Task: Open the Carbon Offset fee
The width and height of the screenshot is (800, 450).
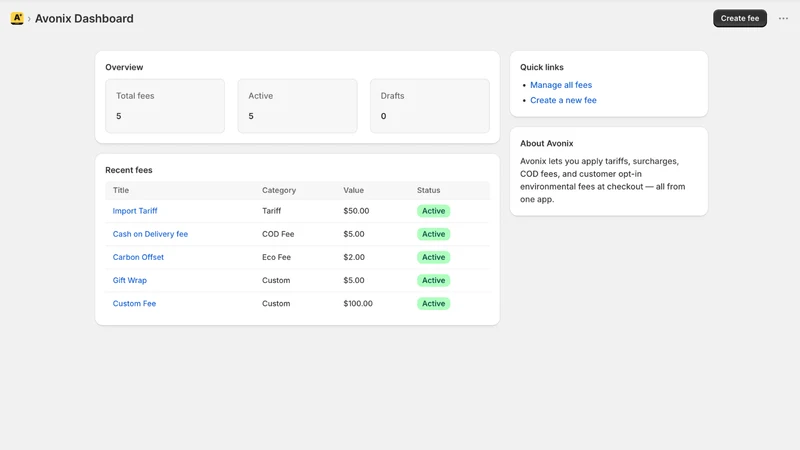Action: point(138,257)
